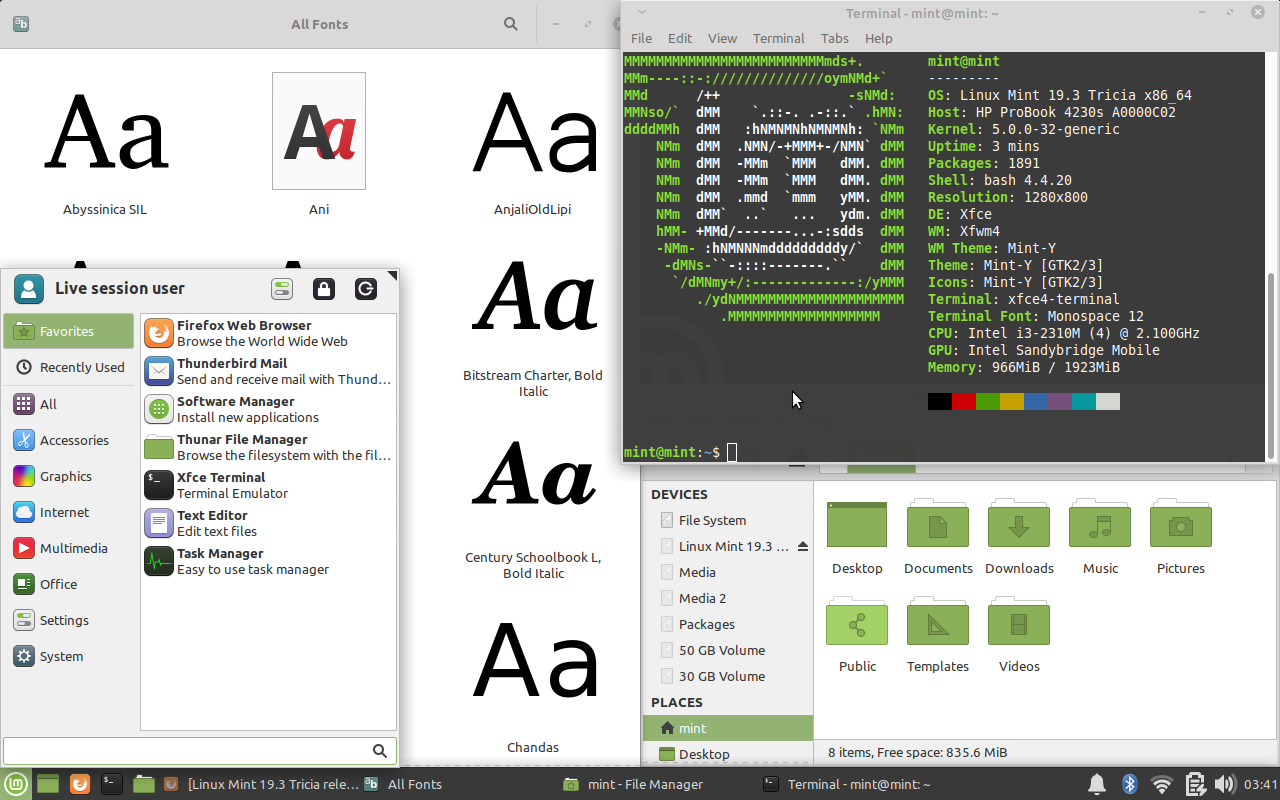
Task: Open Text Editor from the menu
Action: click(268, 523)
